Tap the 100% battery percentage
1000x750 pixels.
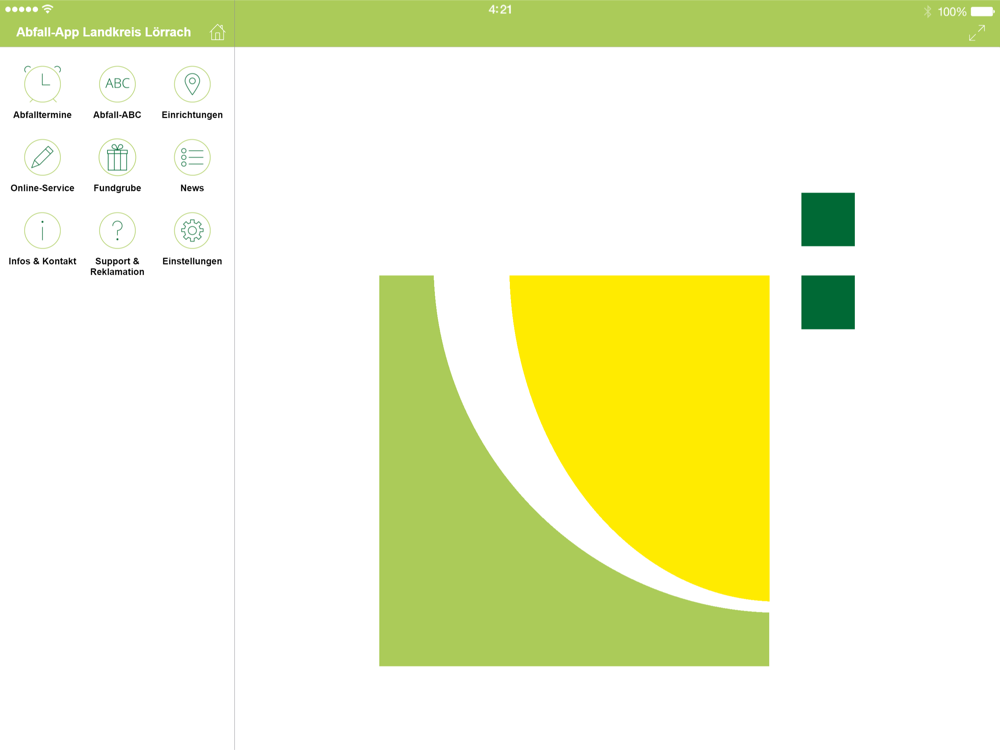click(952, 11)
